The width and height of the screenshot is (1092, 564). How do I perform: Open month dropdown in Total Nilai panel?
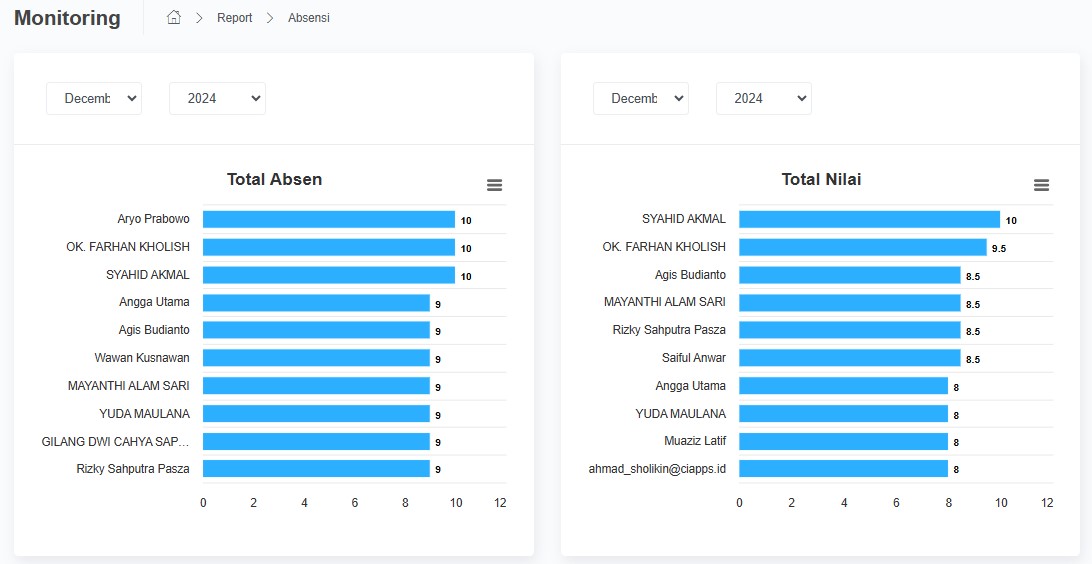[x=641, y=98]
